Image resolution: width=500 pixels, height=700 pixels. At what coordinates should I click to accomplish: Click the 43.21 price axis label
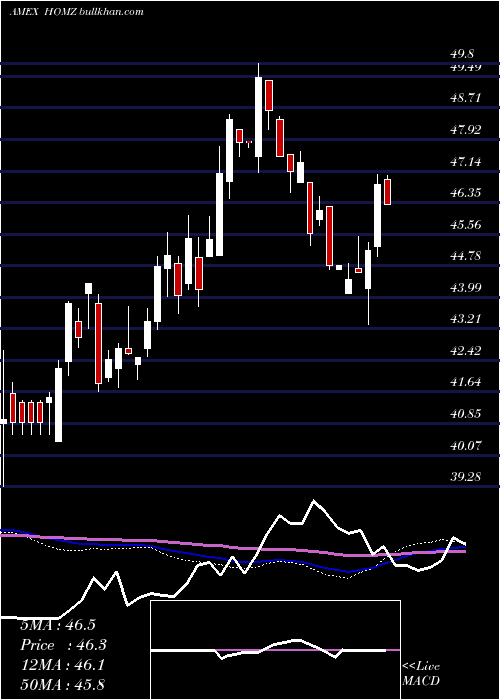(x=466, y=319)
